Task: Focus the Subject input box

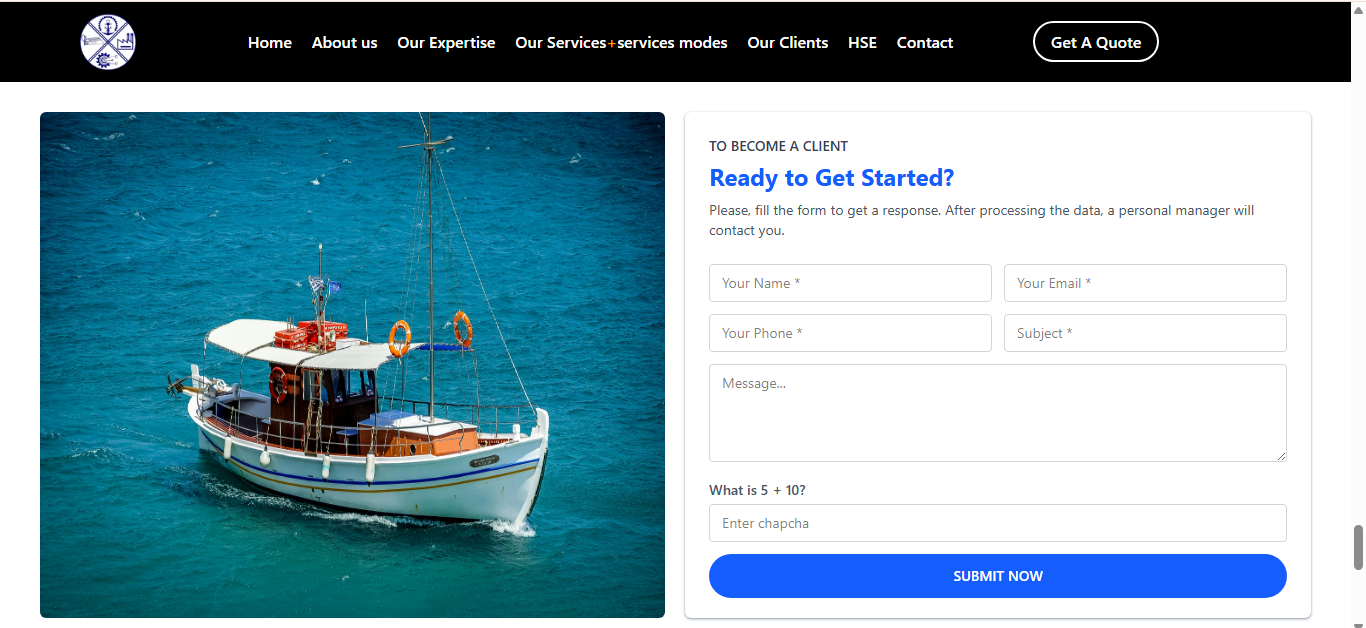Action: pyautogui.click(x=1145, y=333)
